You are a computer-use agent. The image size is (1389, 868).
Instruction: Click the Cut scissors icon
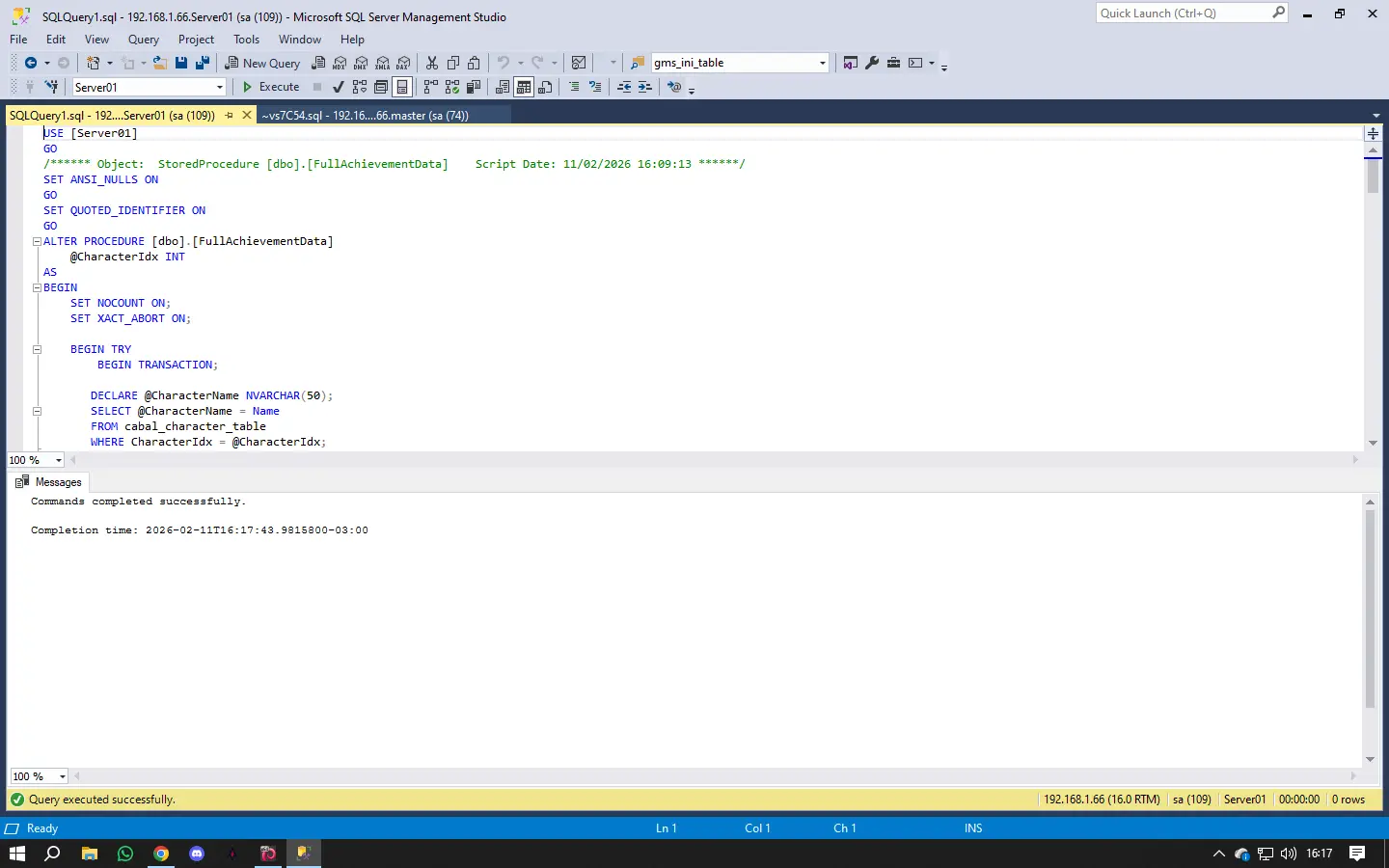432,63
